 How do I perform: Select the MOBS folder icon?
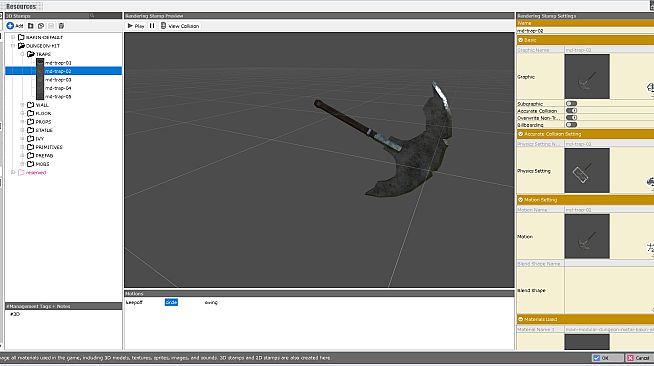point(30,164)
